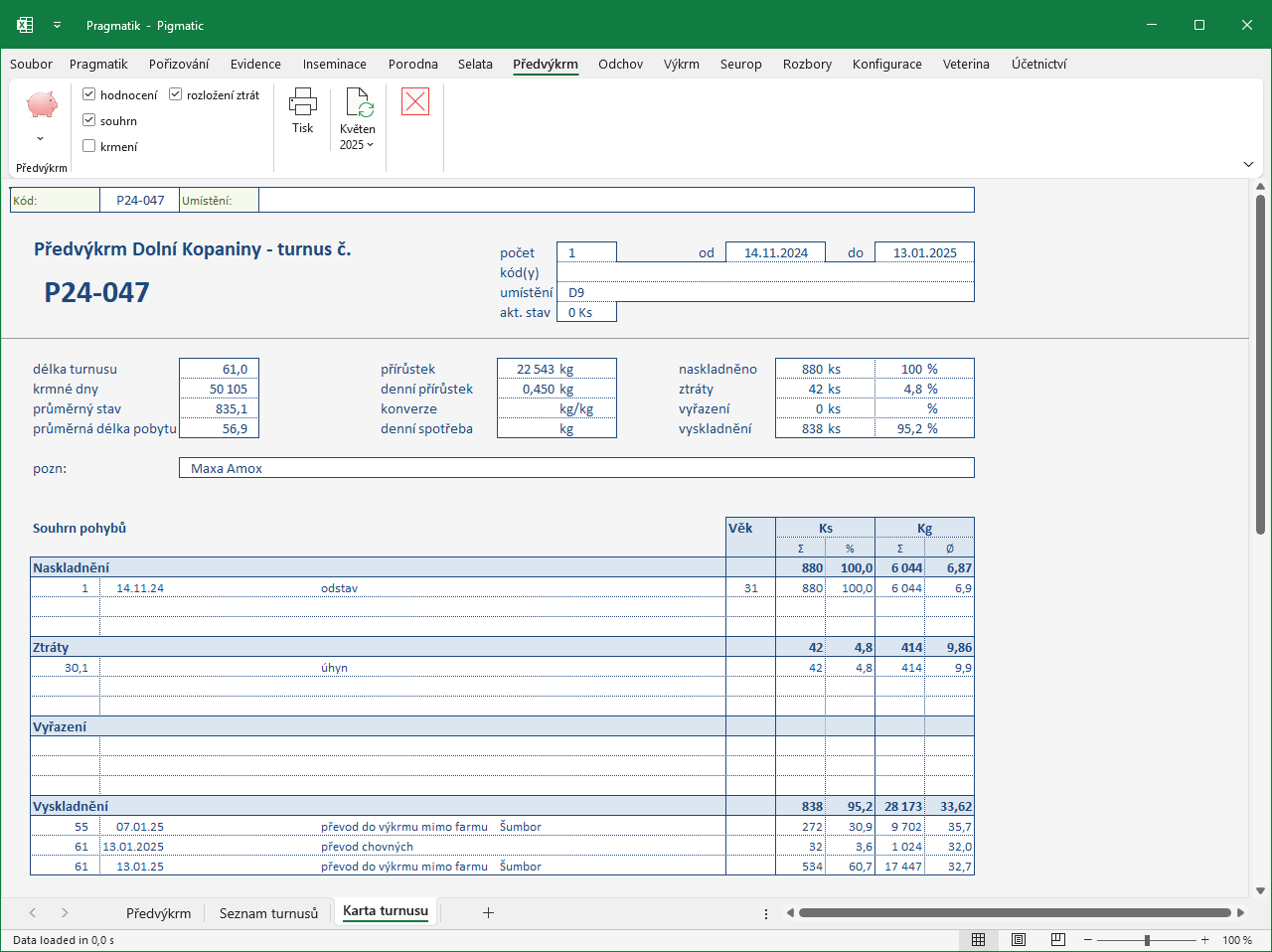Click the piggy bank Předvýkrm icon
The width and height of the screenshot is (1272, 952).
(42, 104)
